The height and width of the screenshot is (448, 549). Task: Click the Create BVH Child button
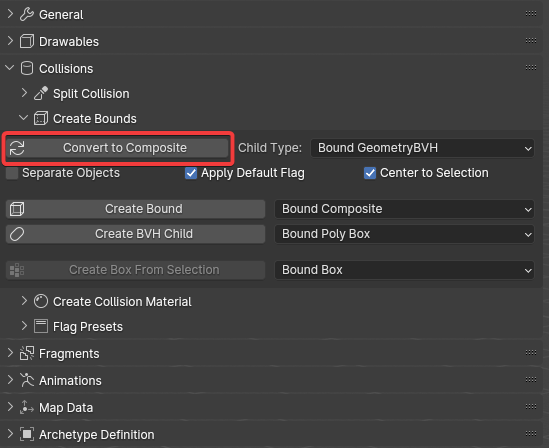[x=135, y=234]
